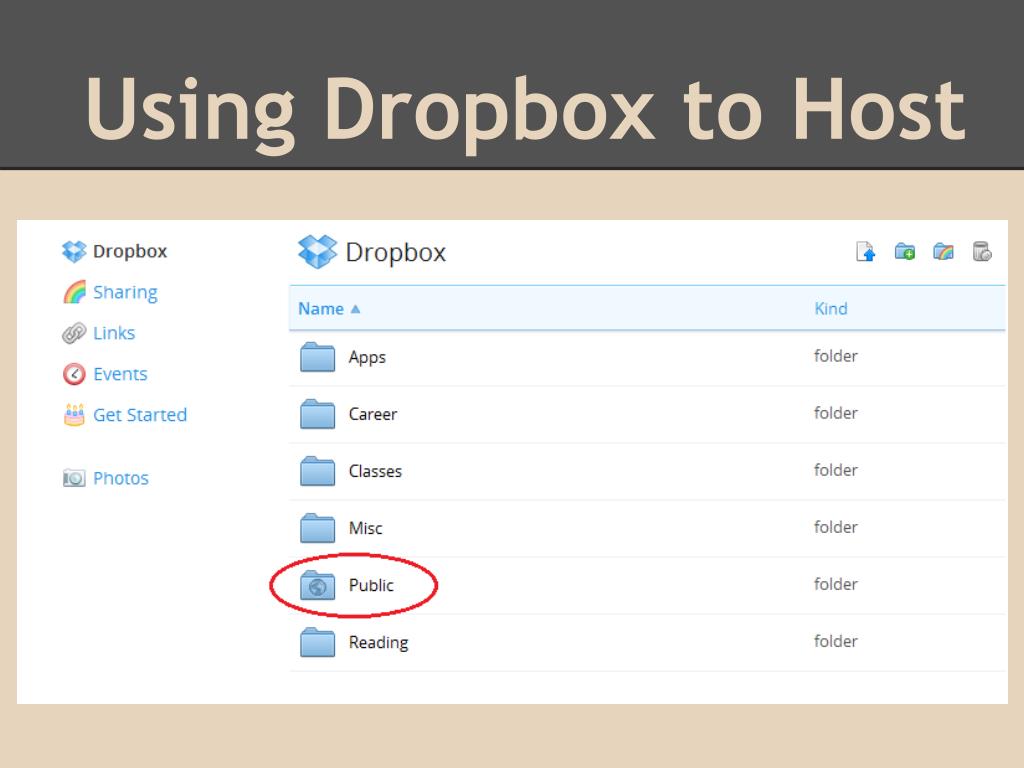Open the Public folder name

(x=371, y=585)
